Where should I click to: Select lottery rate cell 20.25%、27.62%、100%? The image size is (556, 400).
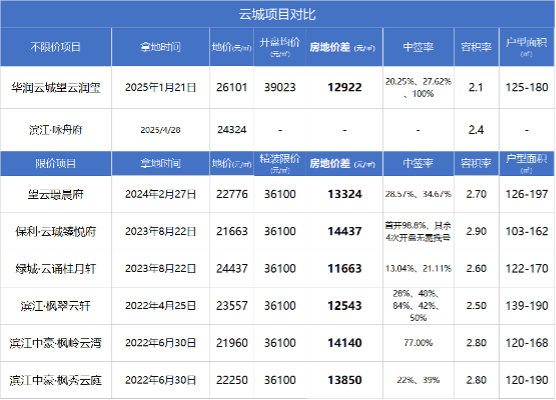[x=418, y=88]
